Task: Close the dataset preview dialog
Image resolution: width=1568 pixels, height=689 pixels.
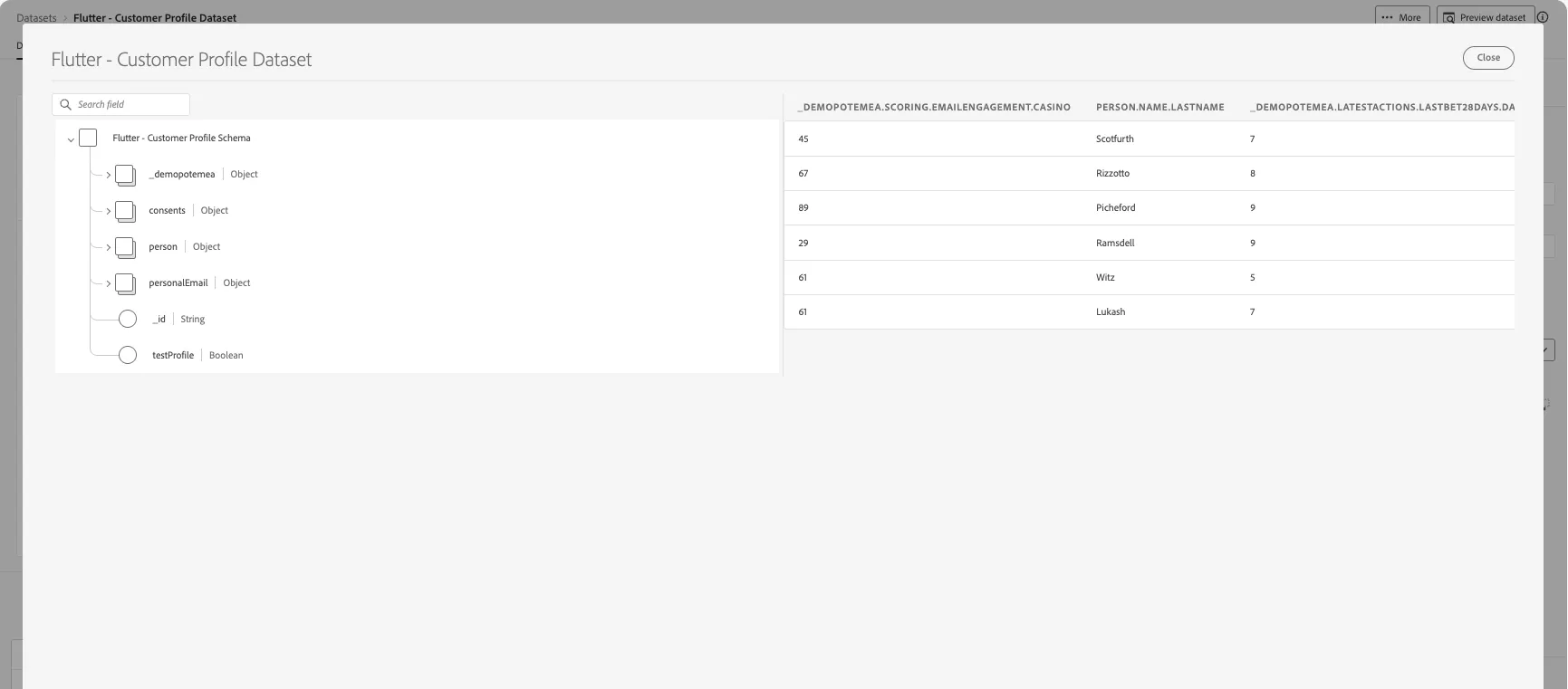Action: pos(1488,57)
